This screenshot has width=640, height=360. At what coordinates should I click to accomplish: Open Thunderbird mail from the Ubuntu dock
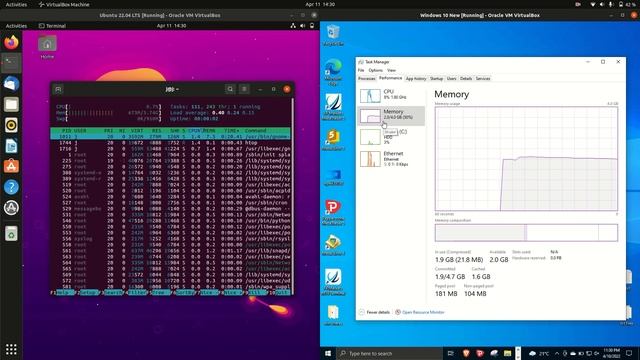tap(11, 84)
